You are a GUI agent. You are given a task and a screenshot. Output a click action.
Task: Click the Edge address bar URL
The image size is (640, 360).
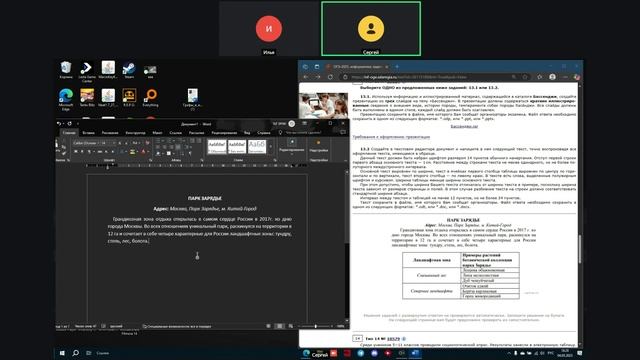point(409,77)
